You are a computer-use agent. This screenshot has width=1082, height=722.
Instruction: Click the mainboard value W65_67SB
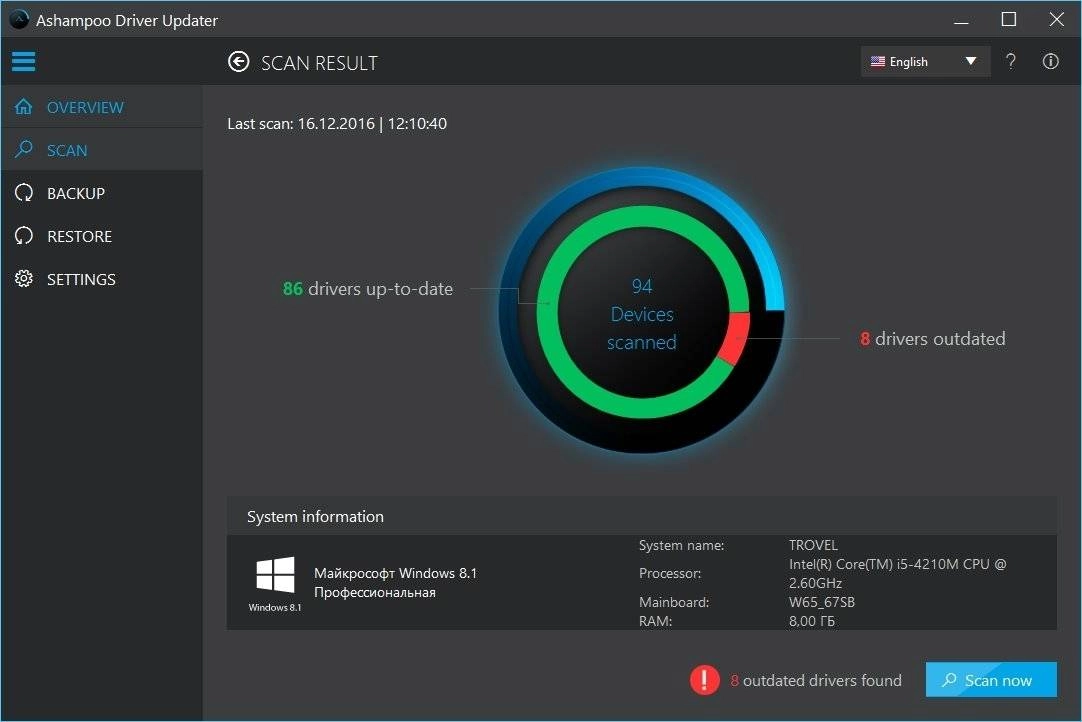click(821, 602)
